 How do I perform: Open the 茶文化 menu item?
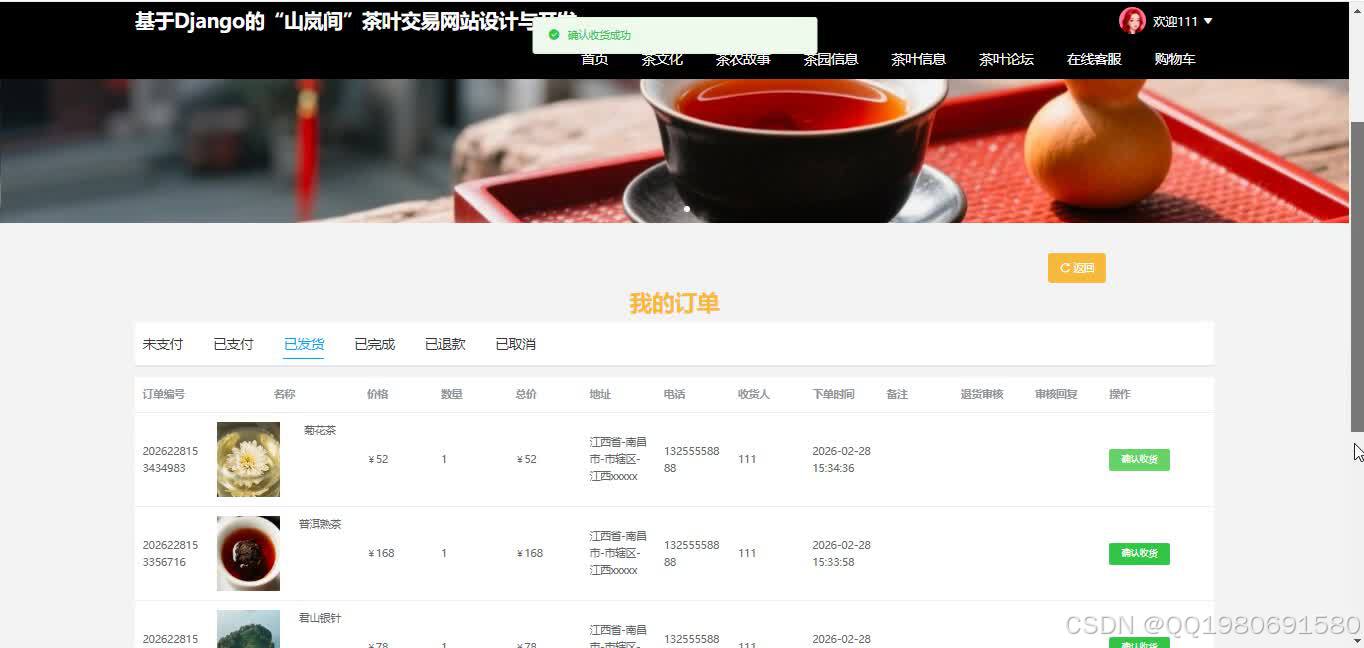point(662,59)
